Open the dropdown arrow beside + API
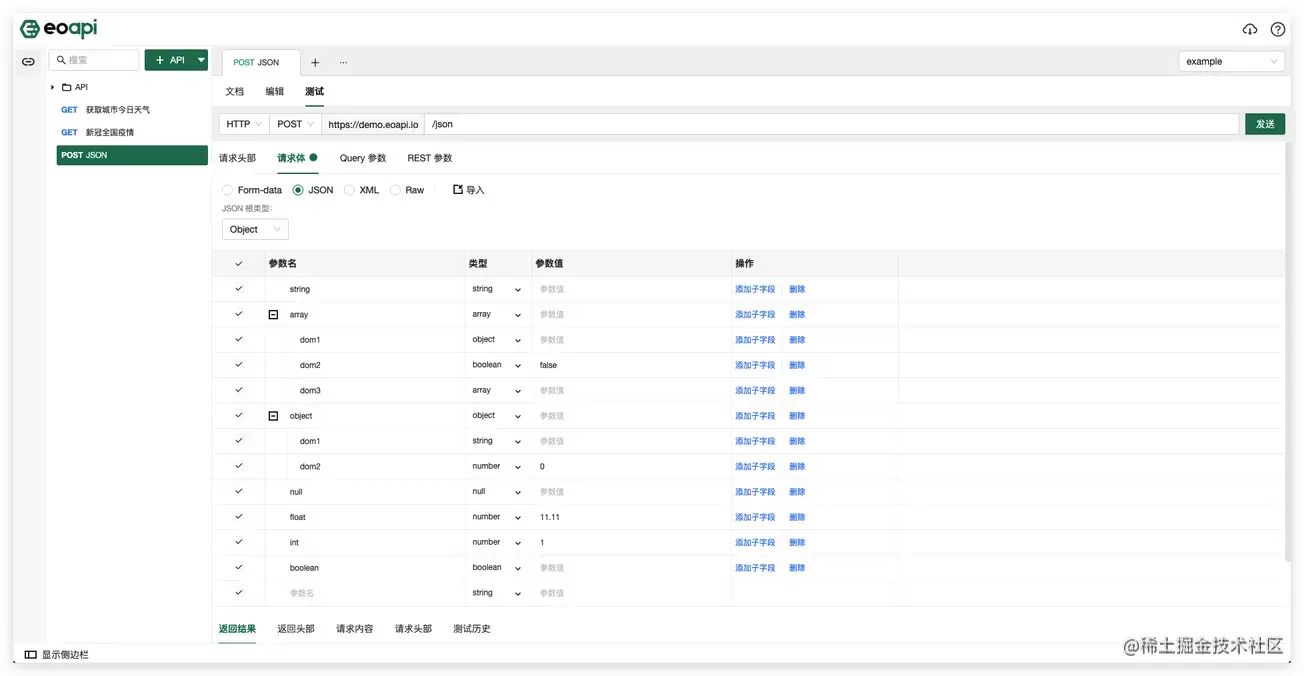Viewport: 1304px width, 676px height. [201, 60]
